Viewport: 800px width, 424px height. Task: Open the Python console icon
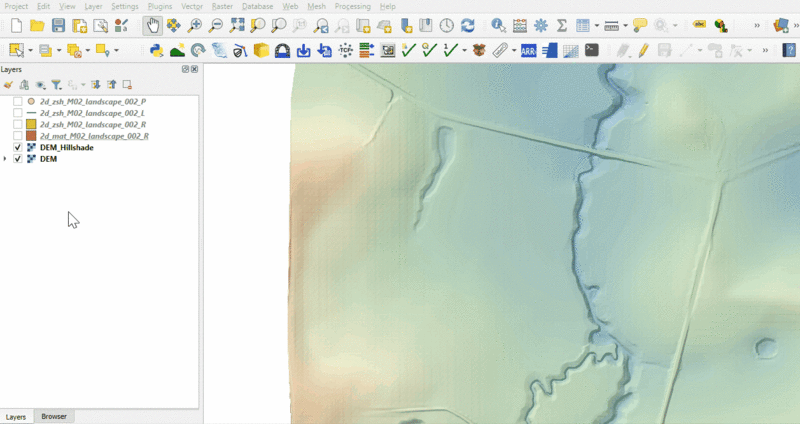pos(156,50)
